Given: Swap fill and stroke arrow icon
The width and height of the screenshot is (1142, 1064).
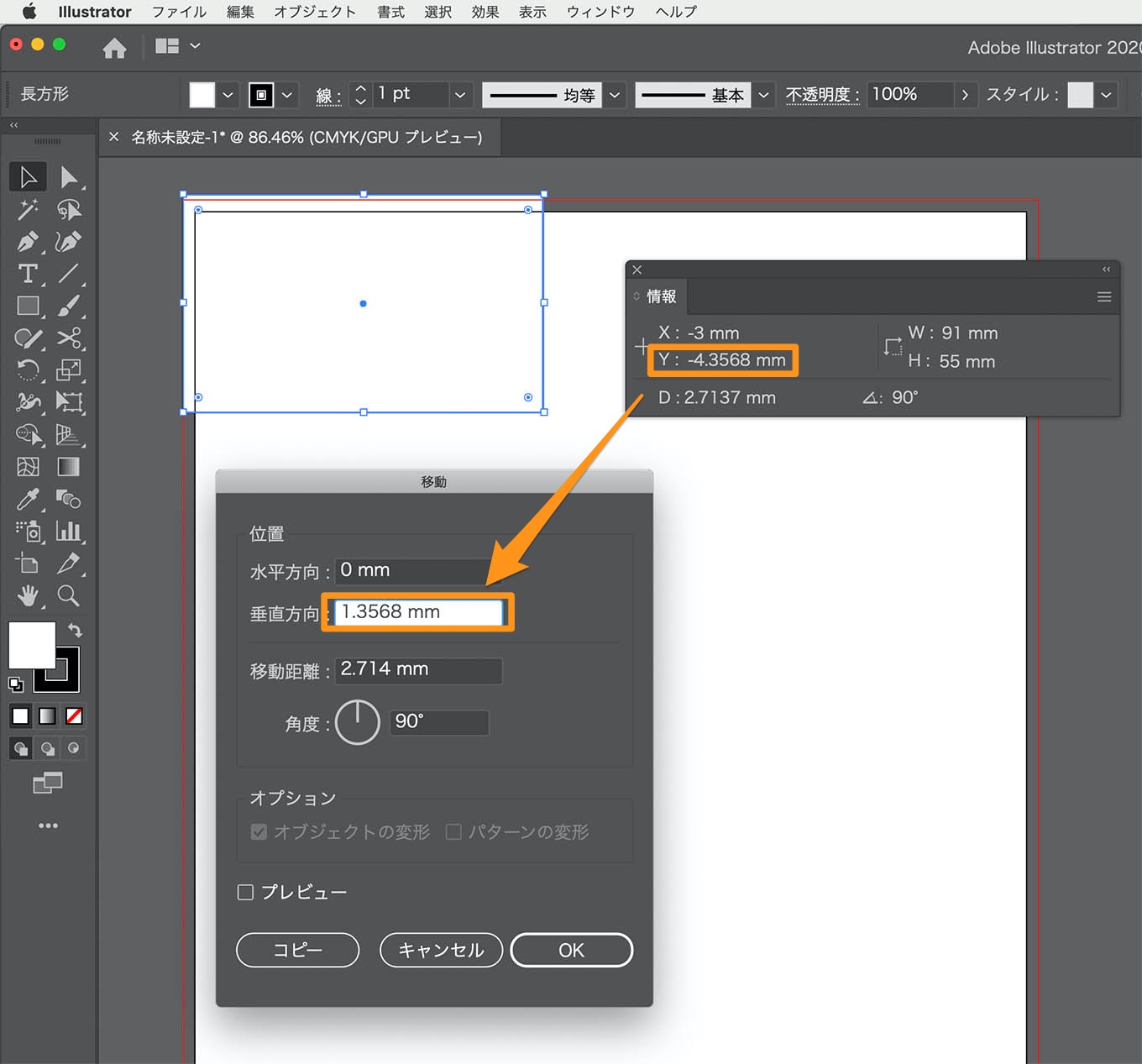Looking at the screenshot, I should [x=75, y=630].
